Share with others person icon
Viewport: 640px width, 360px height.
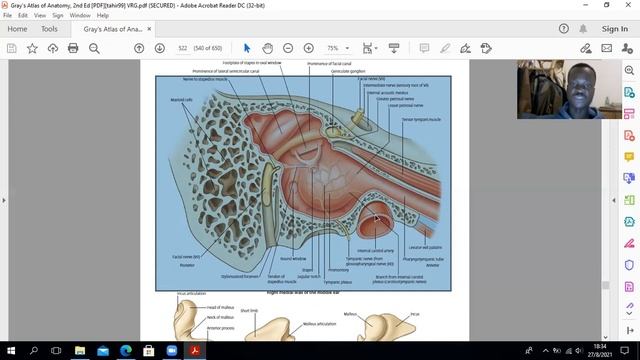627,48
